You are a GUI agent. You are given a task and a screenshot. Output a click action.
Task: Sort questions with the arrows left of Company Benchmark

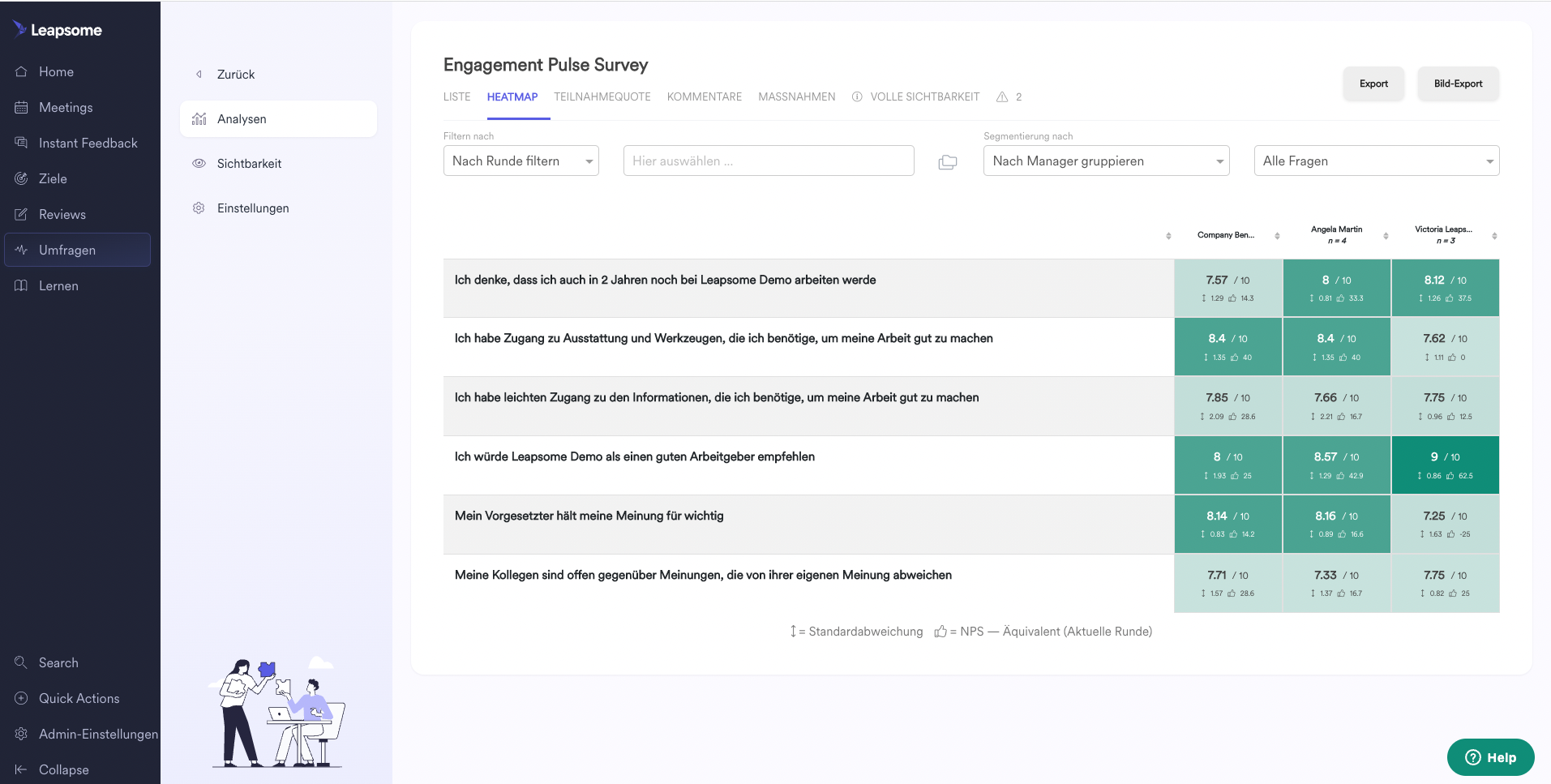(x=1168, y=236)
